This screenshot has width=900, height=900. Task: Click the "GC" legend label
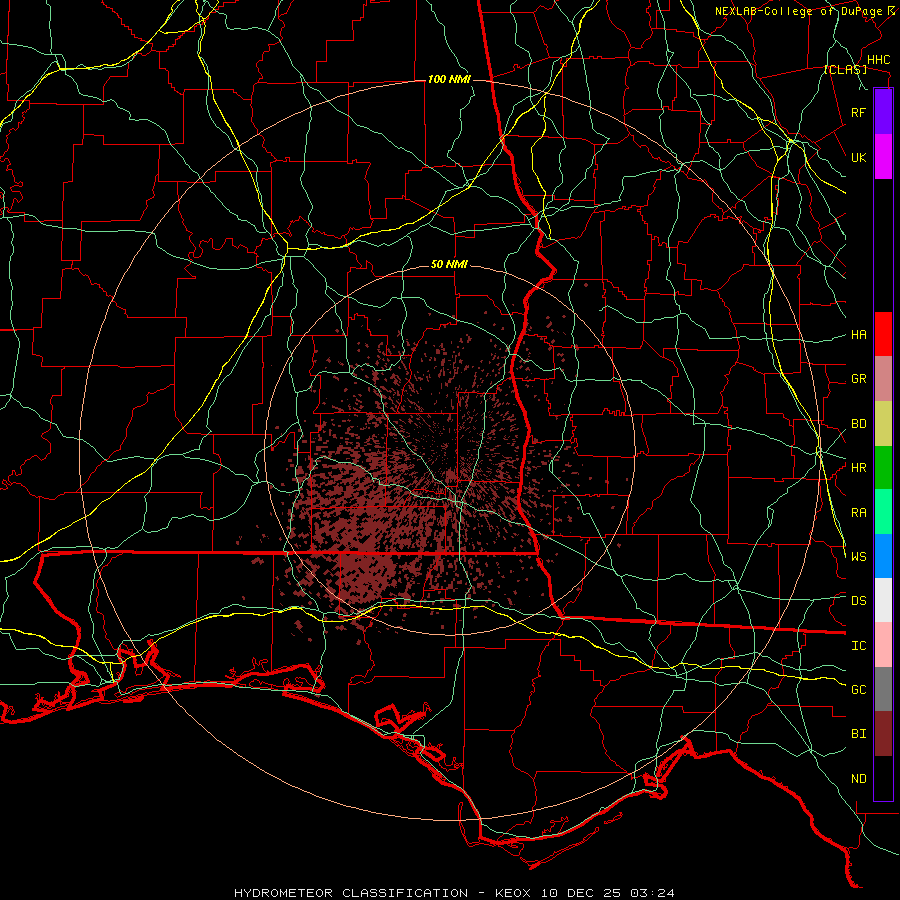click(858, 689)
